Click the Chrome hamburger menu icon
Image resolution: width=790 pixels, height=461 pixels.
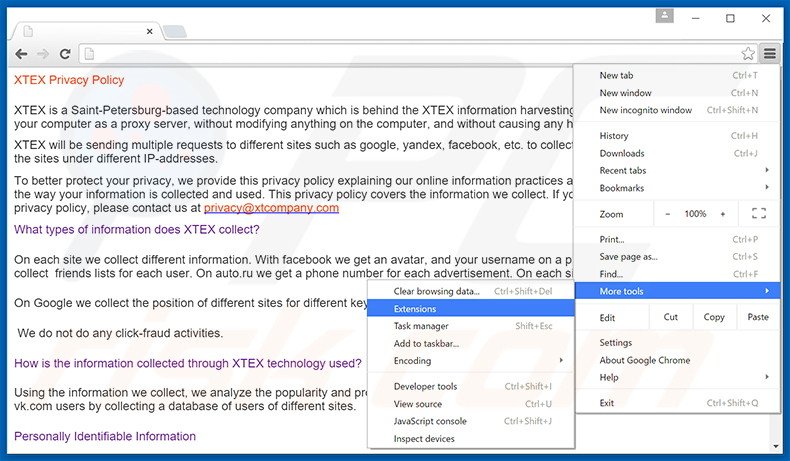coord(768,53)
